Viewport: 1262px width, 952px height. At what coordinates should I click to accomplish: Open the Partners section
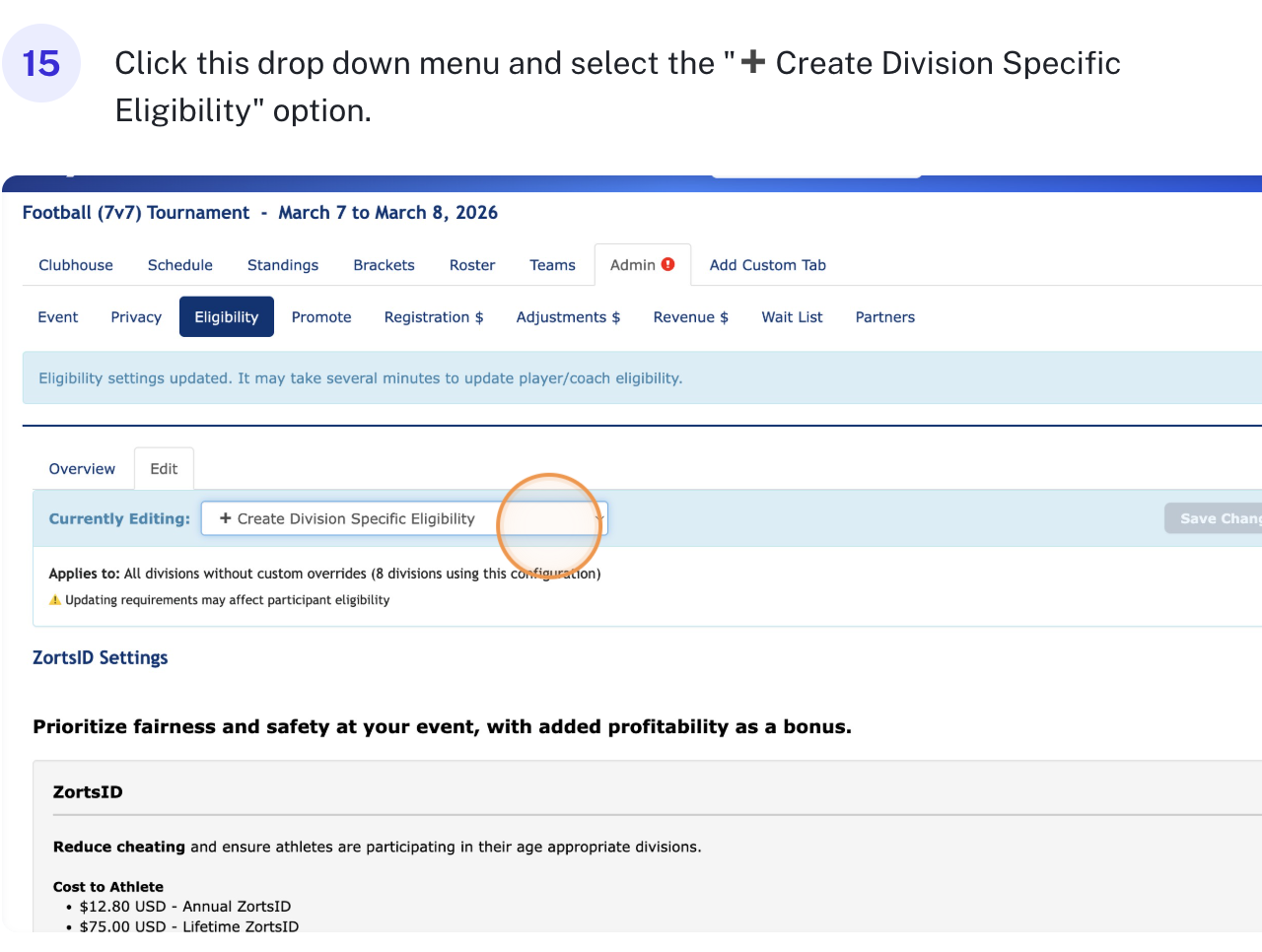coord(884,317)
